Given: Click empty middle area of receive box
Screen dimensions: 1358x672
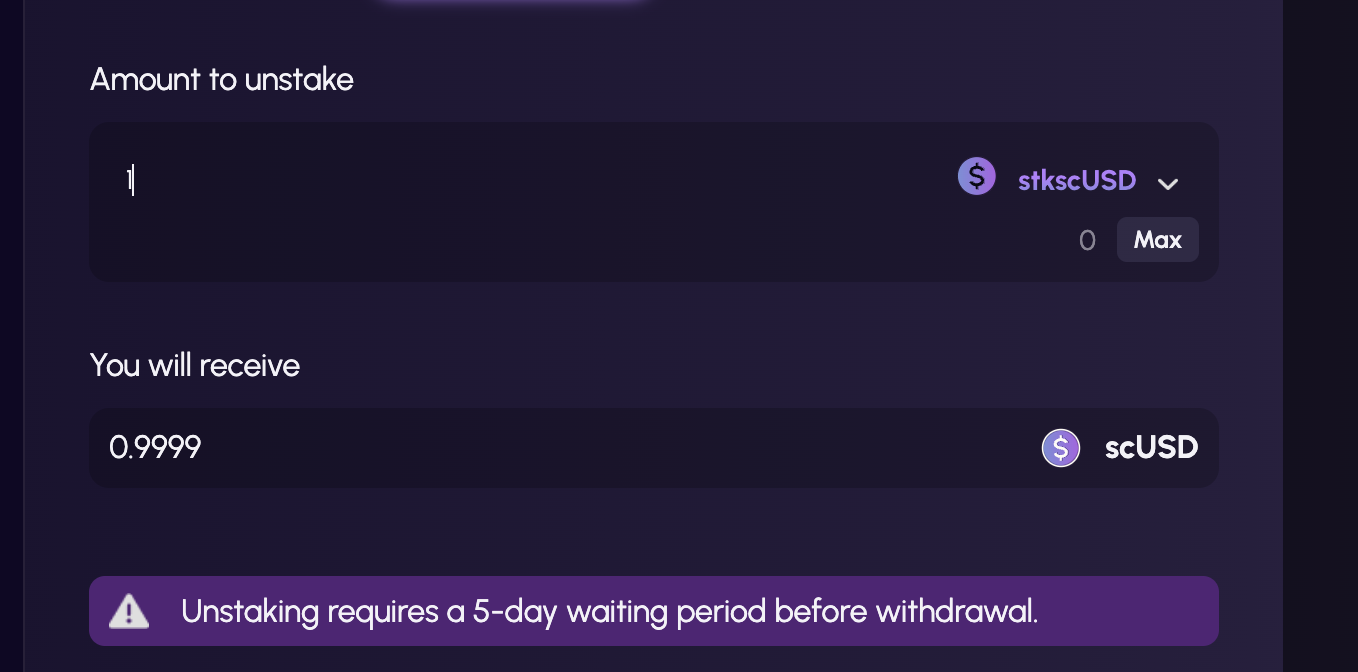Looking at the screenshot, I should coord(620,448).
